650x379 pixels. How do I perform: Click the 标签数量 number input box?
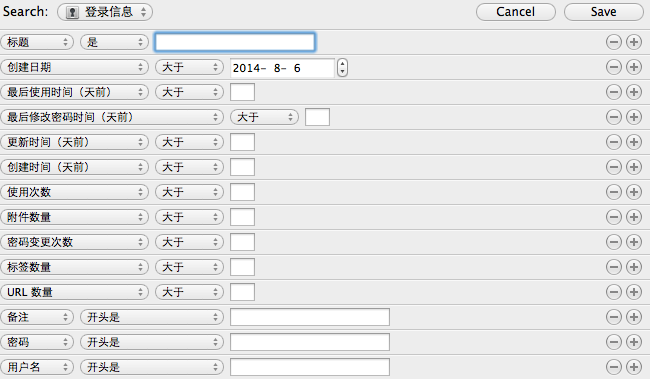point(243,267)
